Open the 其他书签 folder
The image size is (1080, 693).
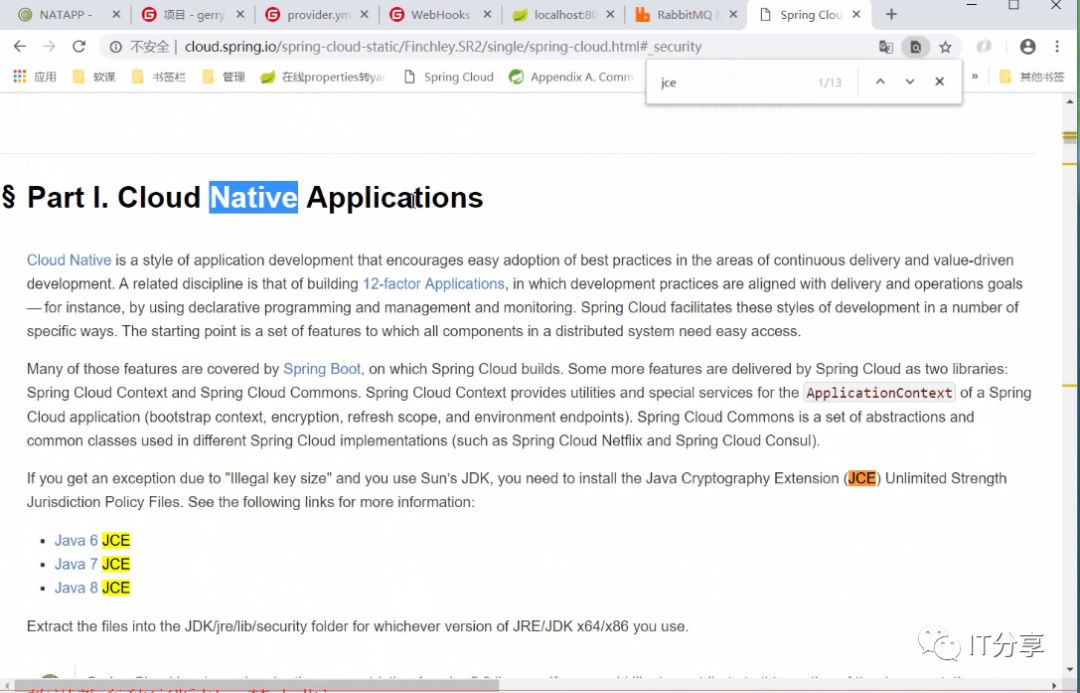1031,76
